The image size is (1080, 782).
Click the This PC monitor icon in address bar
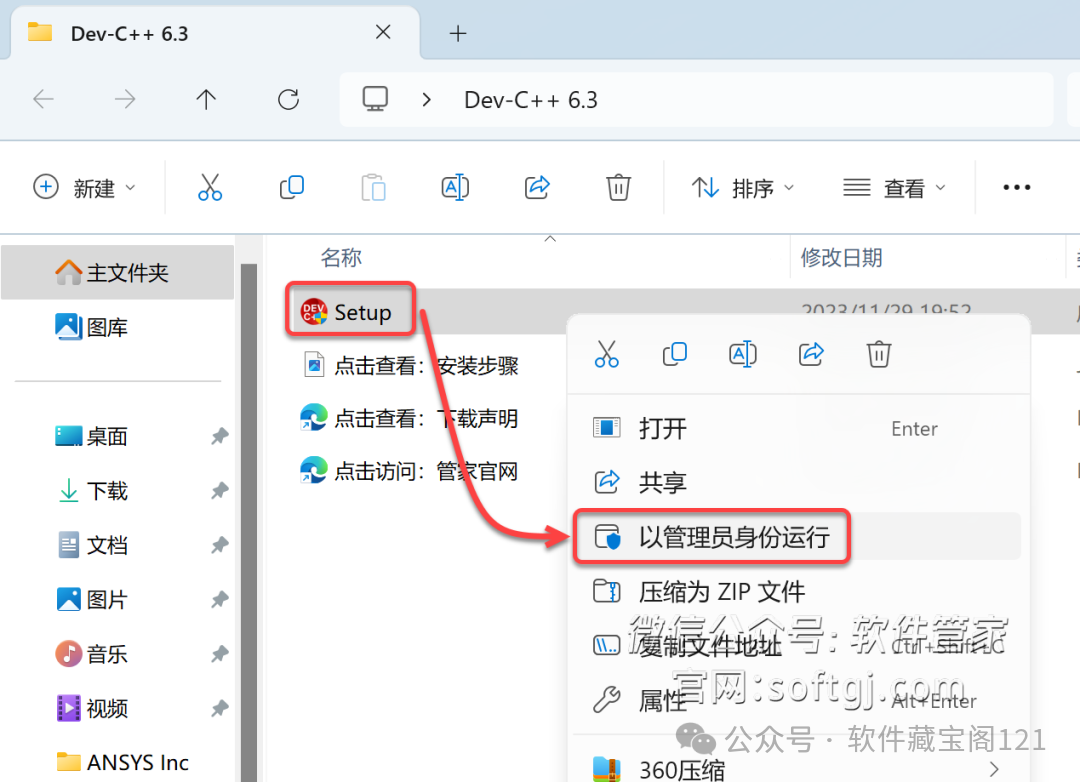(375, 100)
